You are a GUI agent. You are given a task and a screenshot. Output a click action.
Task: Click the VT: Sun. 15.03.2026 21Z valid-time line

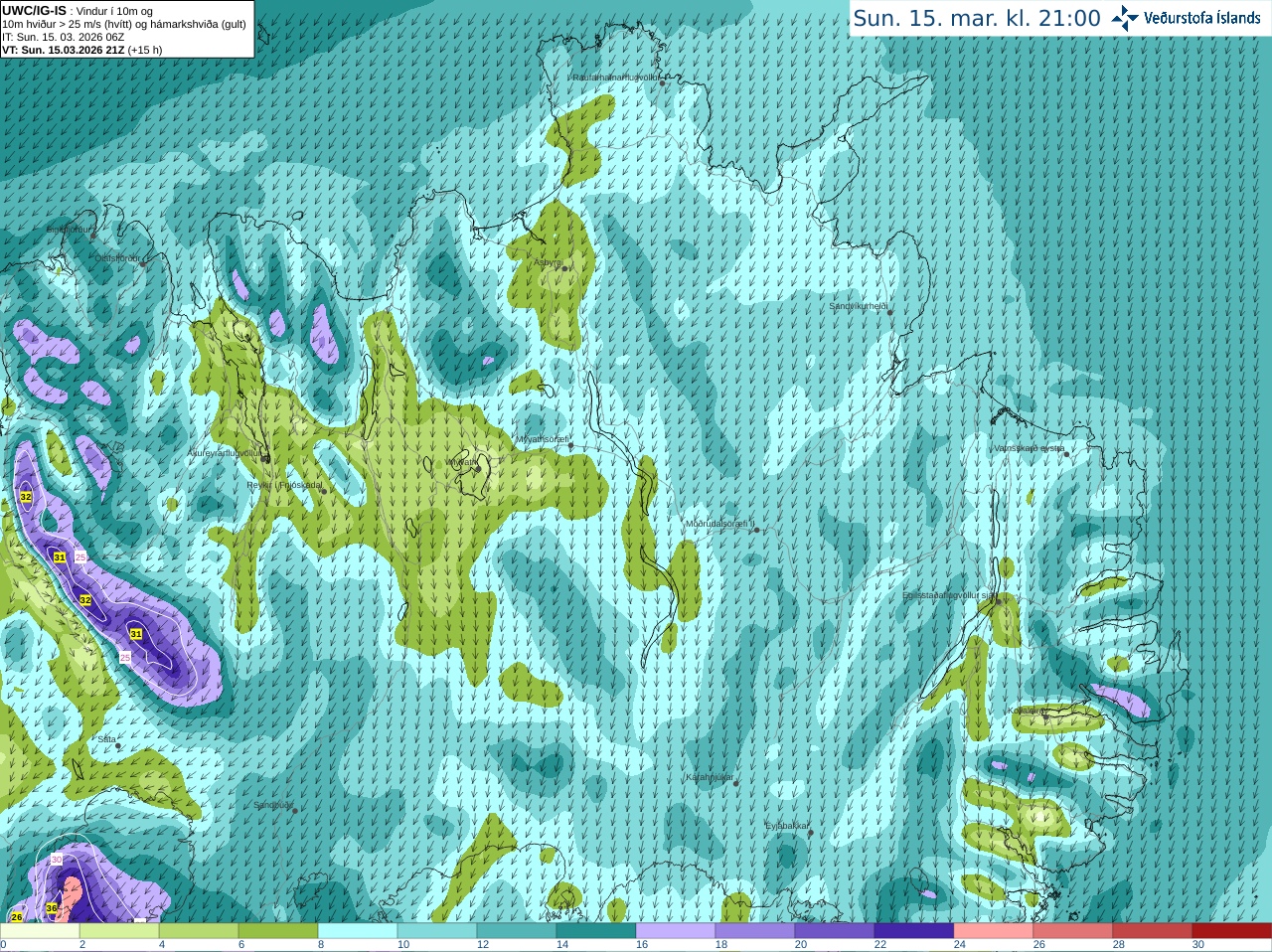click(81, 50)
